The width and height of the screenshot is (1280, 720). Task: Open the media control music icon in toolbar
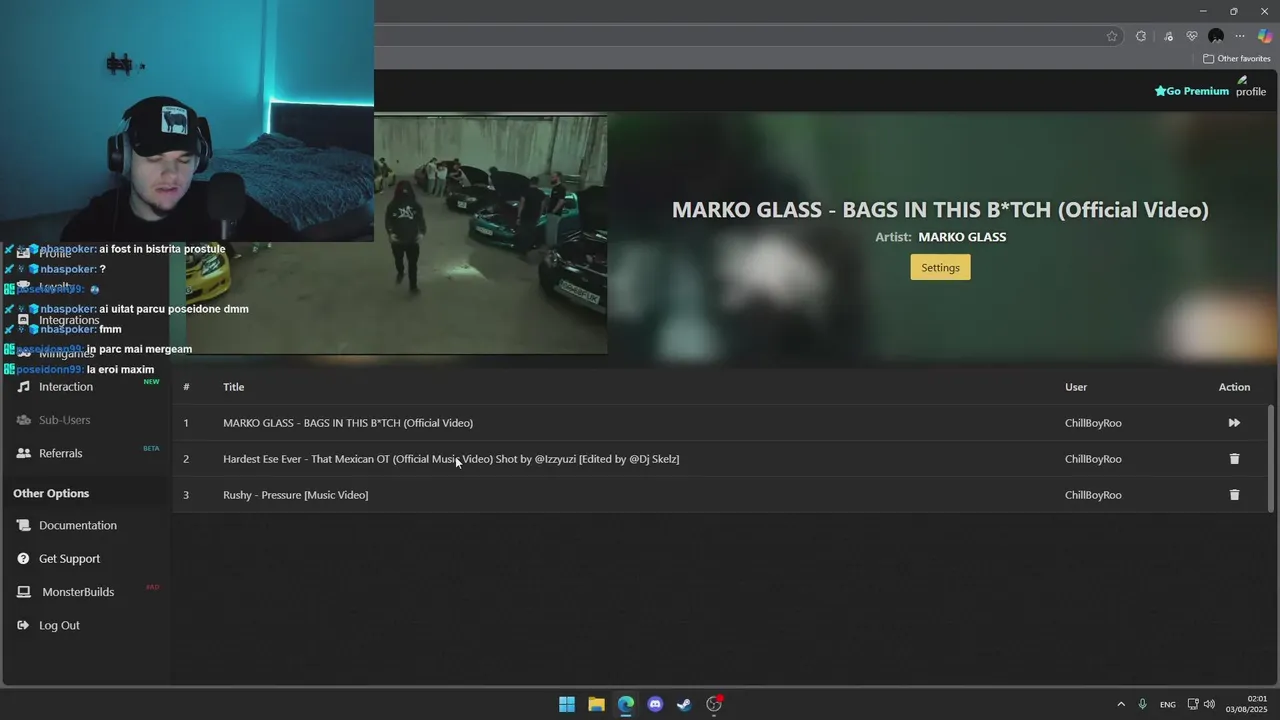click(1169, 36)
